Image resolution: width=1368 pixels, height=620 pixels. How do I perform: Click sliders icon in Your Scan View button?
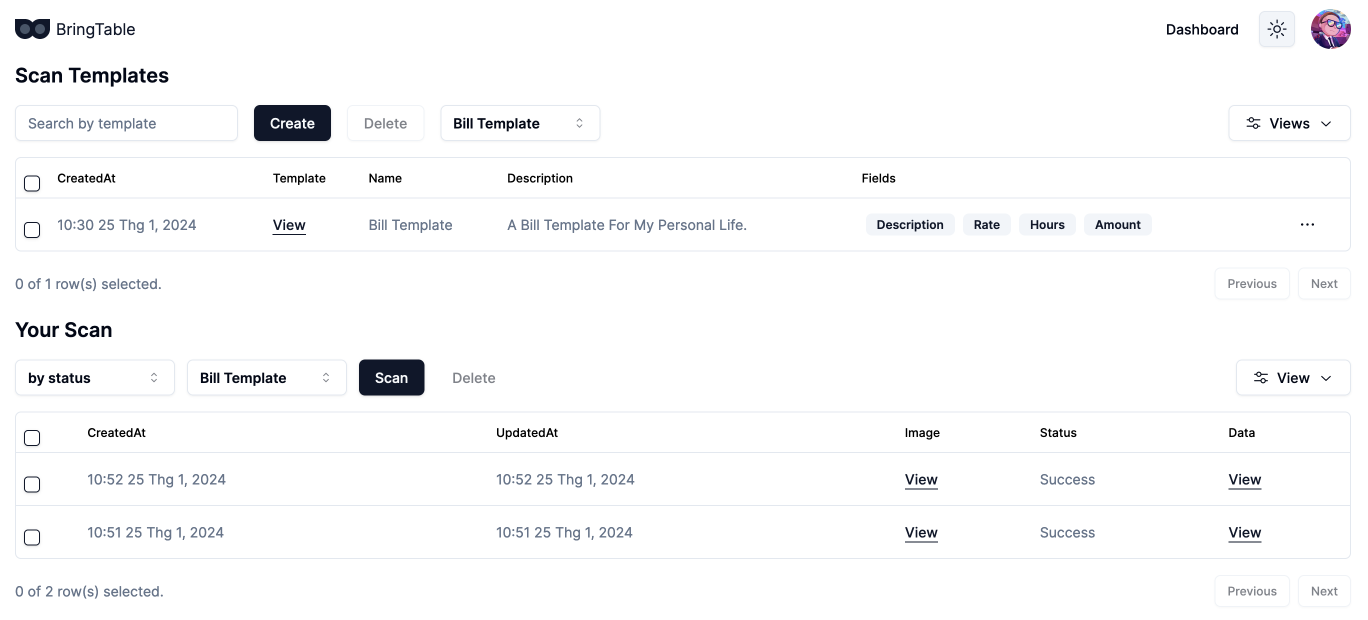(1261, 378)
